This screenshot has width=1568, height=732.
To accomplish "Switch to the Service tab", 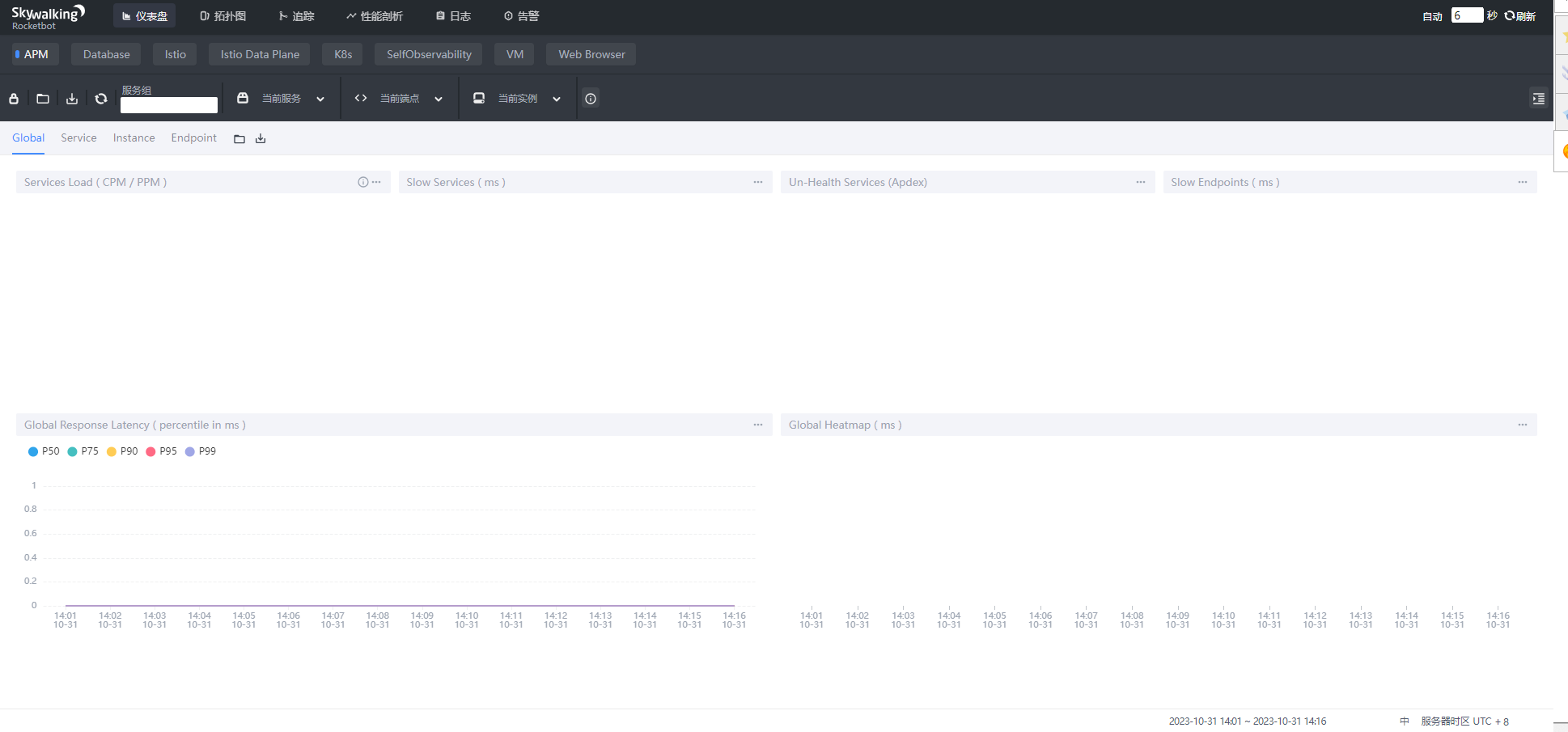I will [78, 138].
